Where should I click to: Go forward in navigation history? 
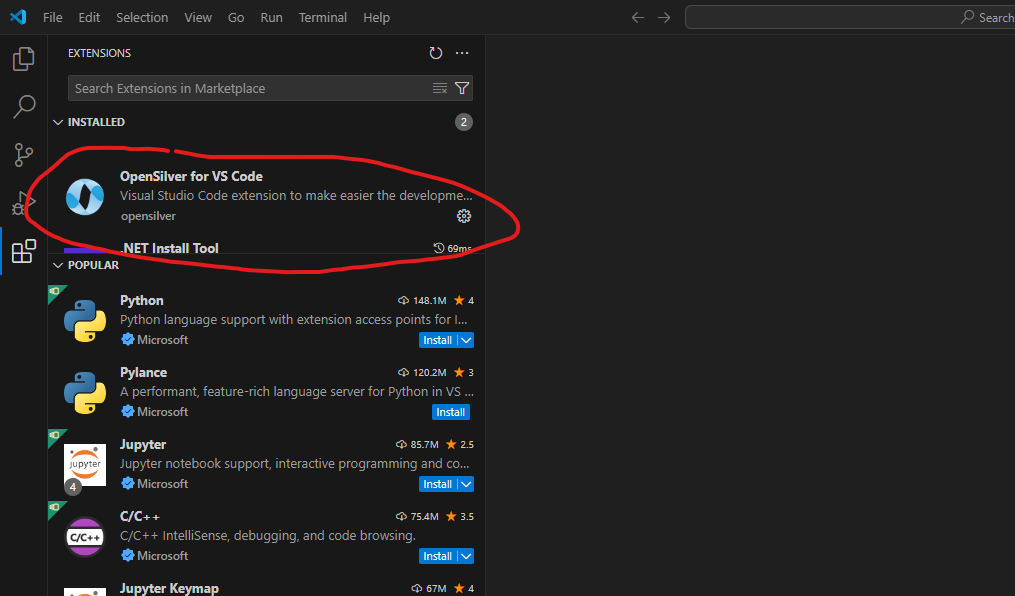pyautogui.click(x=664, y=17)
